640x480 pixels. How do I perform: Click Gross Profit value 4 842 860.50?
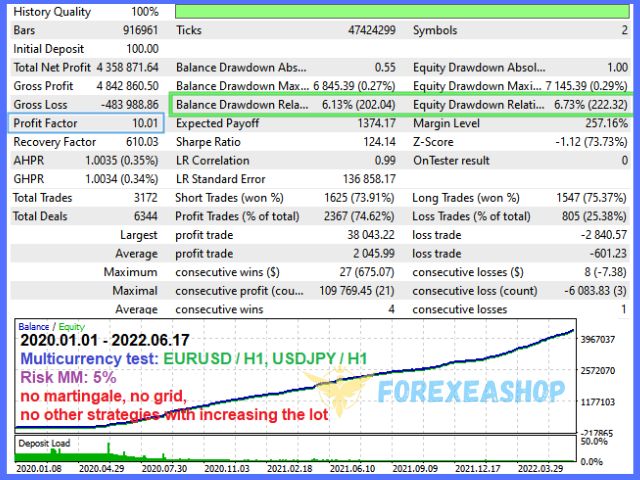click(127, 86)
